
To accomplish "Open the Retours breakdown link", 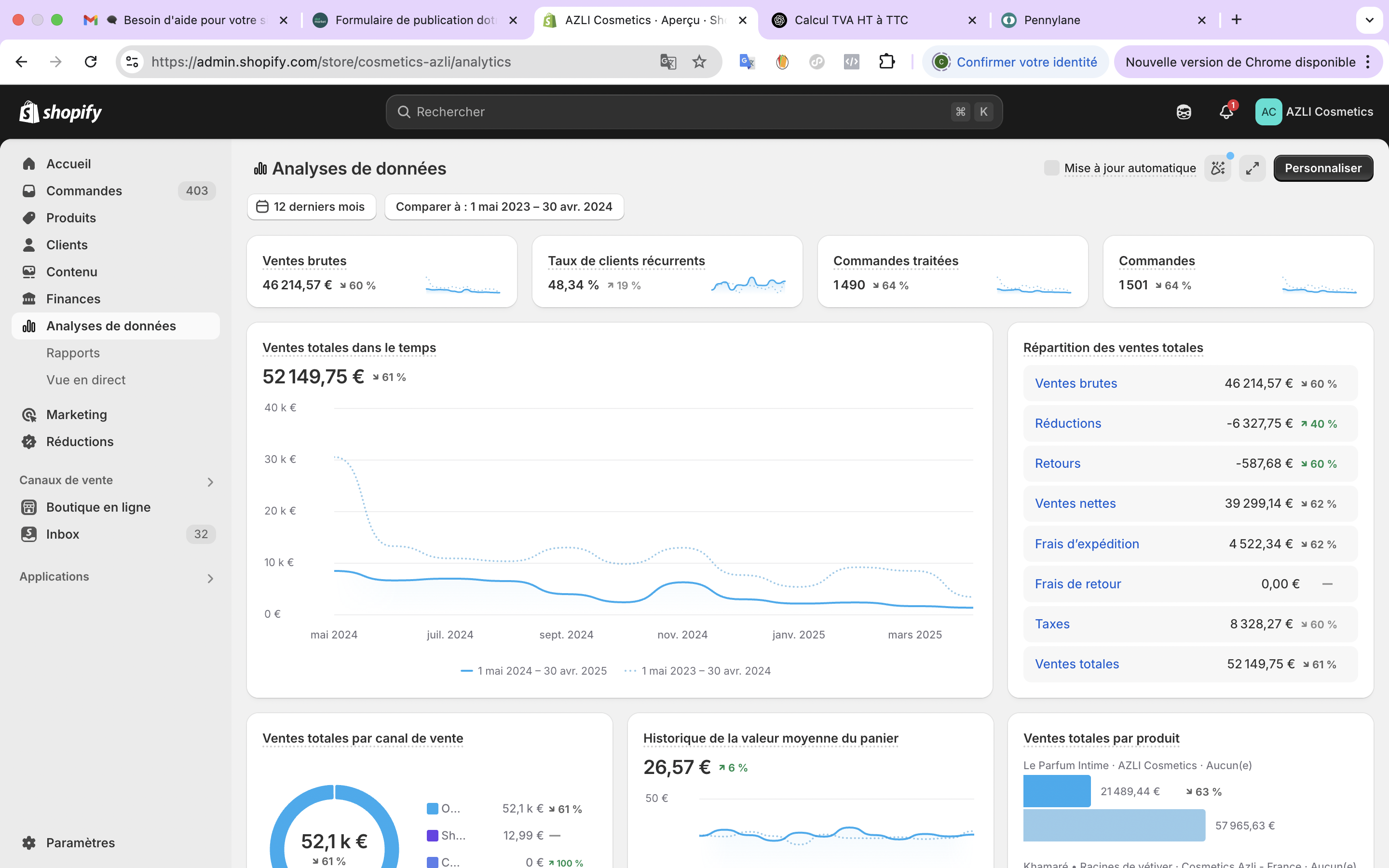I will click(x=1057, y=464).
